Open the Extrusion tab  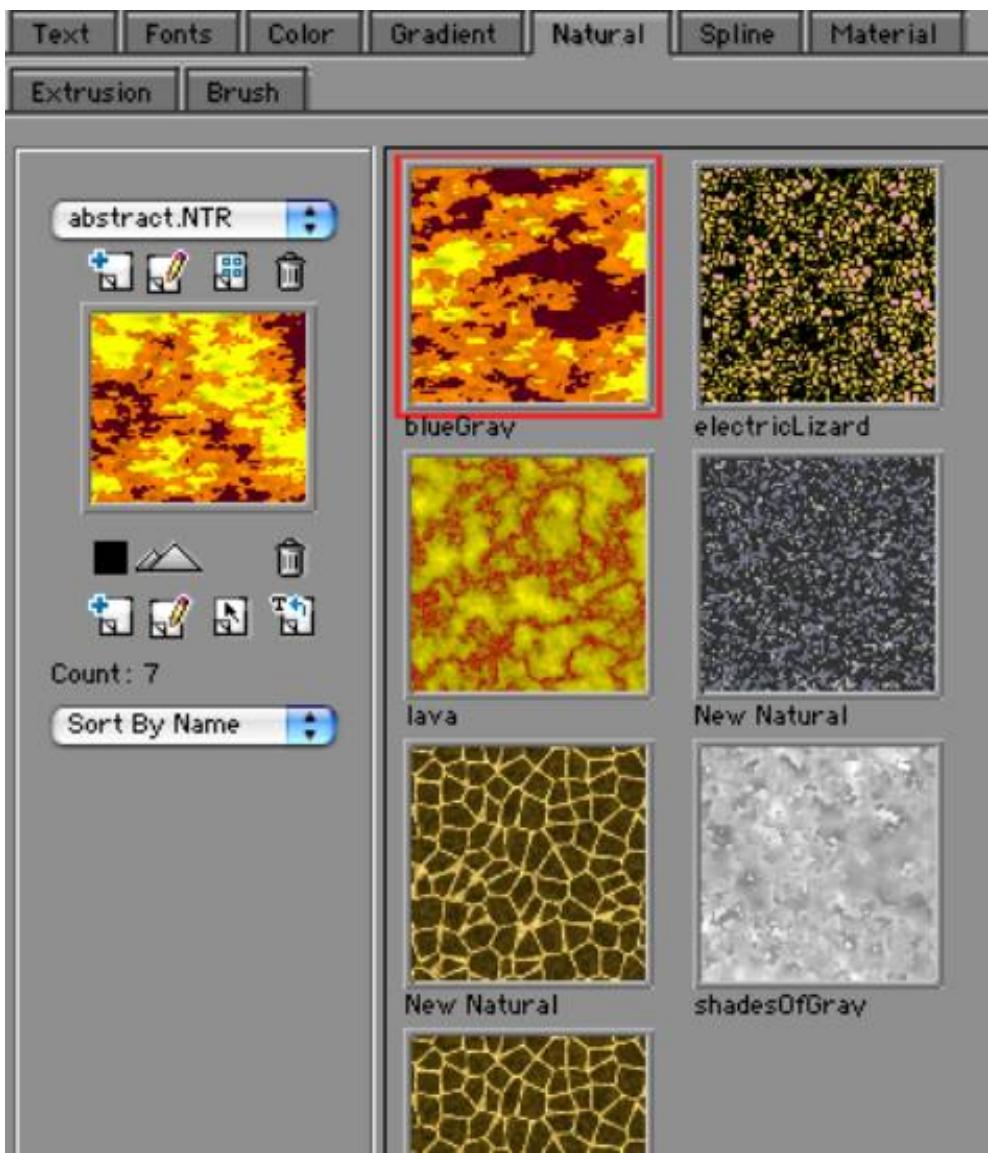click(x=91, y=93)
